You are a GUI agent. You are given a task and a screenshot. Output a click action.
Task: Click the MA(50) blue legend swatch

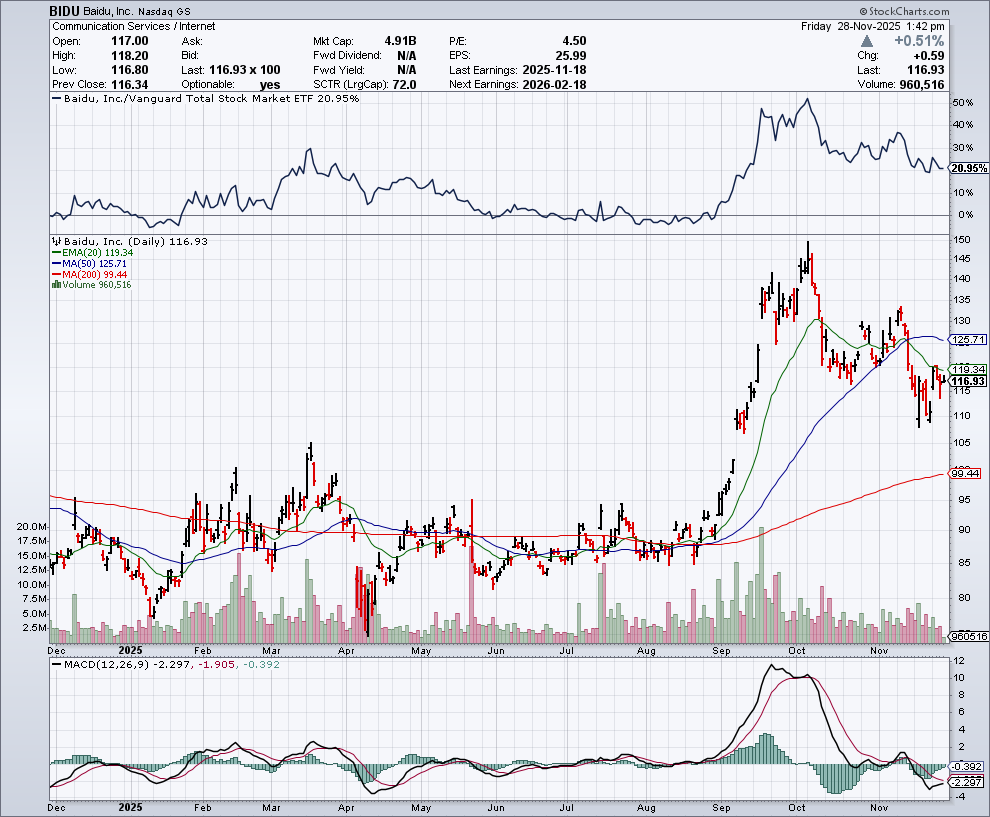[x=56, y=264]
